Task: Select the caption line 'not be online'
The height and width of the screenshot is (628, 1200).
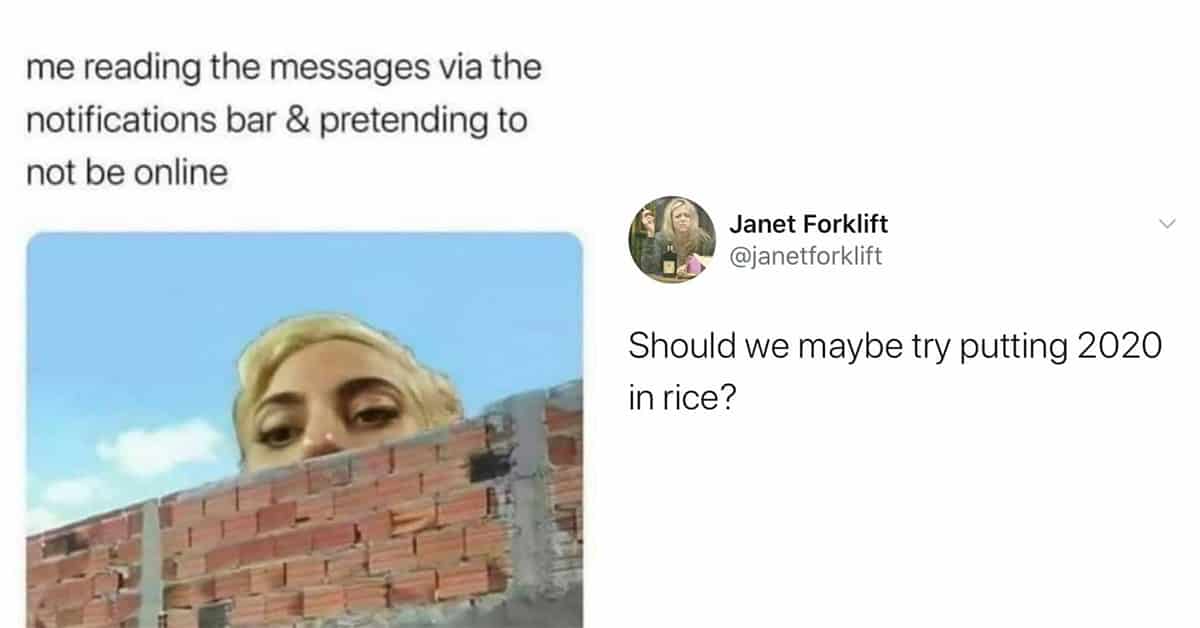Action: coord(127,173)
